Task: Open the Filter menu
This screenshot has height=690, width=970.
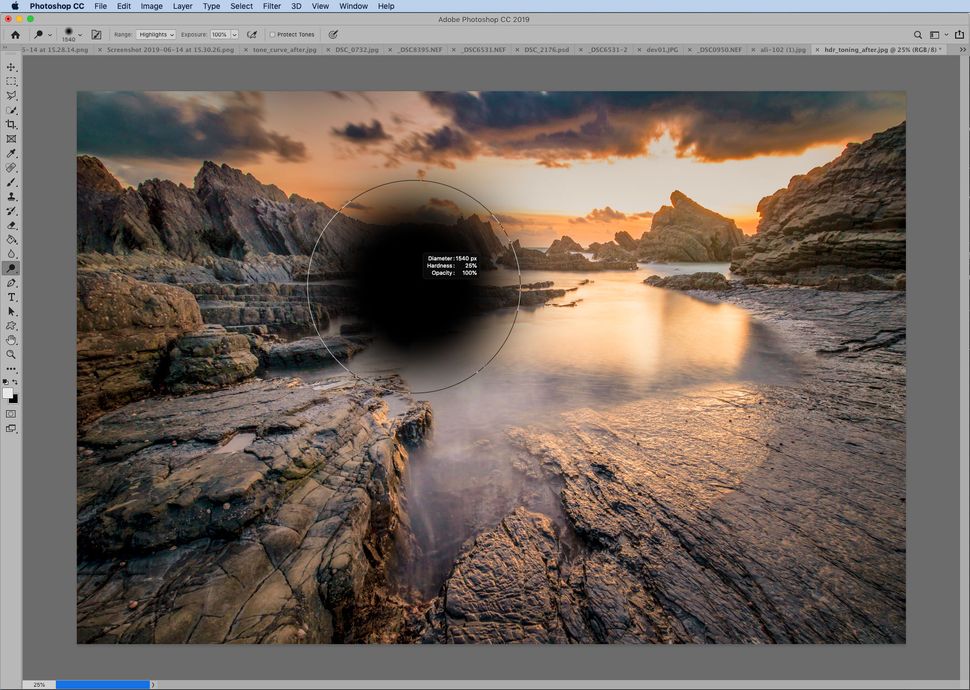Action: click(x=270, y=6)
